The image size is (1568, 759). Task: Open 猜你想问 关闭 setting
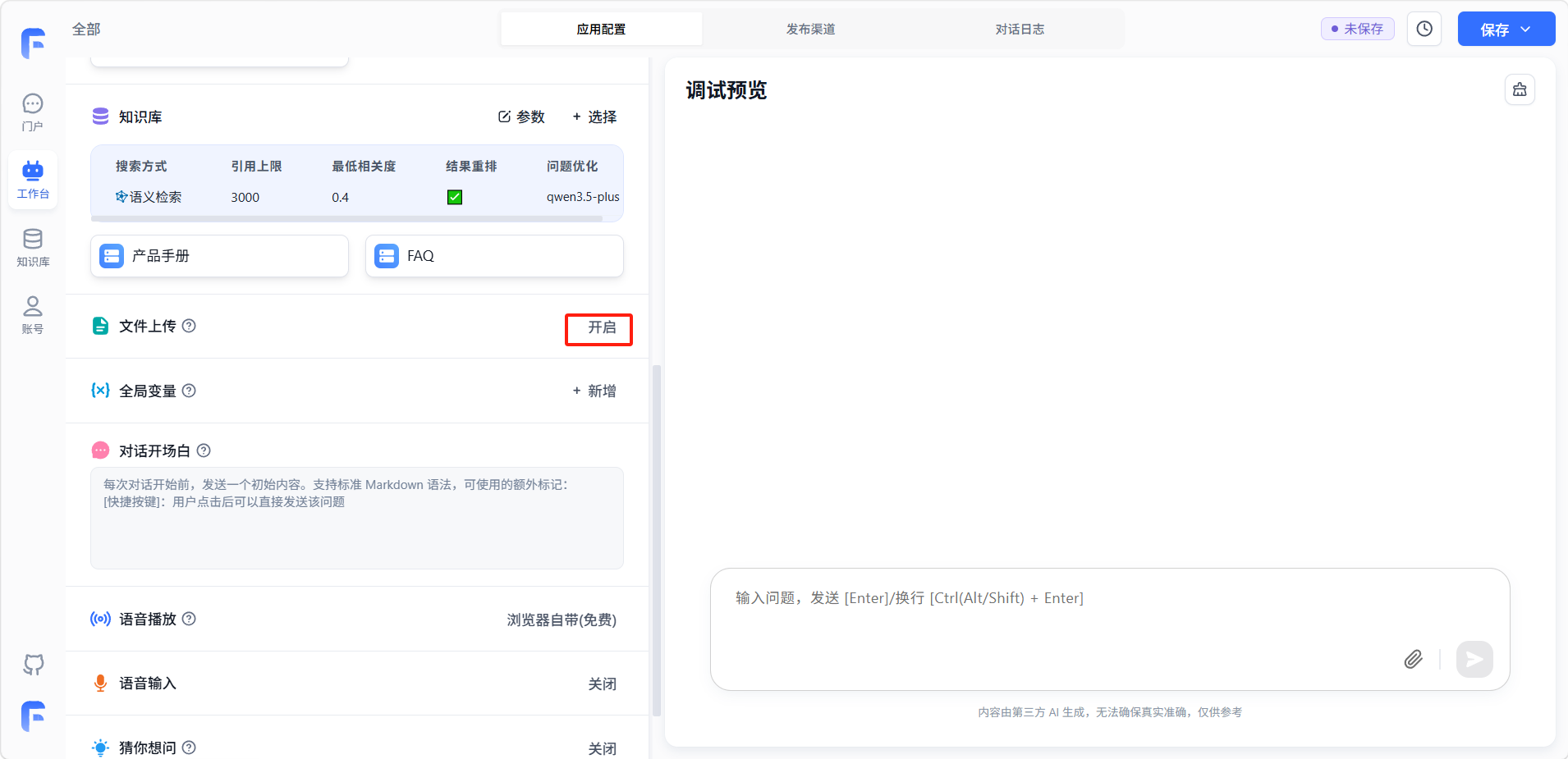(x=602, y=748)
